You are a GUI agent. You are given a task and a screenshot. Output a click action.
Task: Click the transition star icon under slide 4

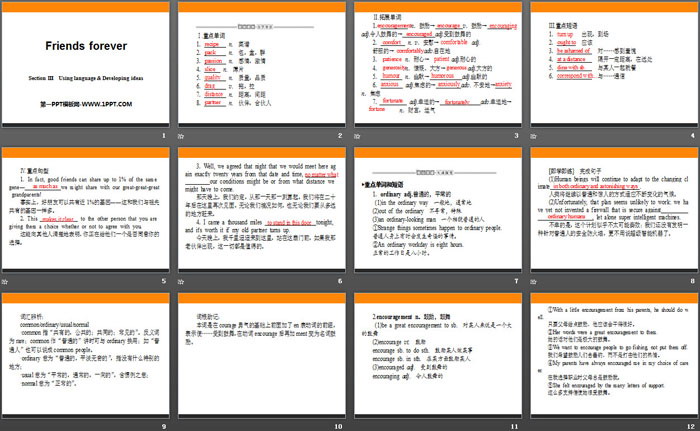click(531, 134)
